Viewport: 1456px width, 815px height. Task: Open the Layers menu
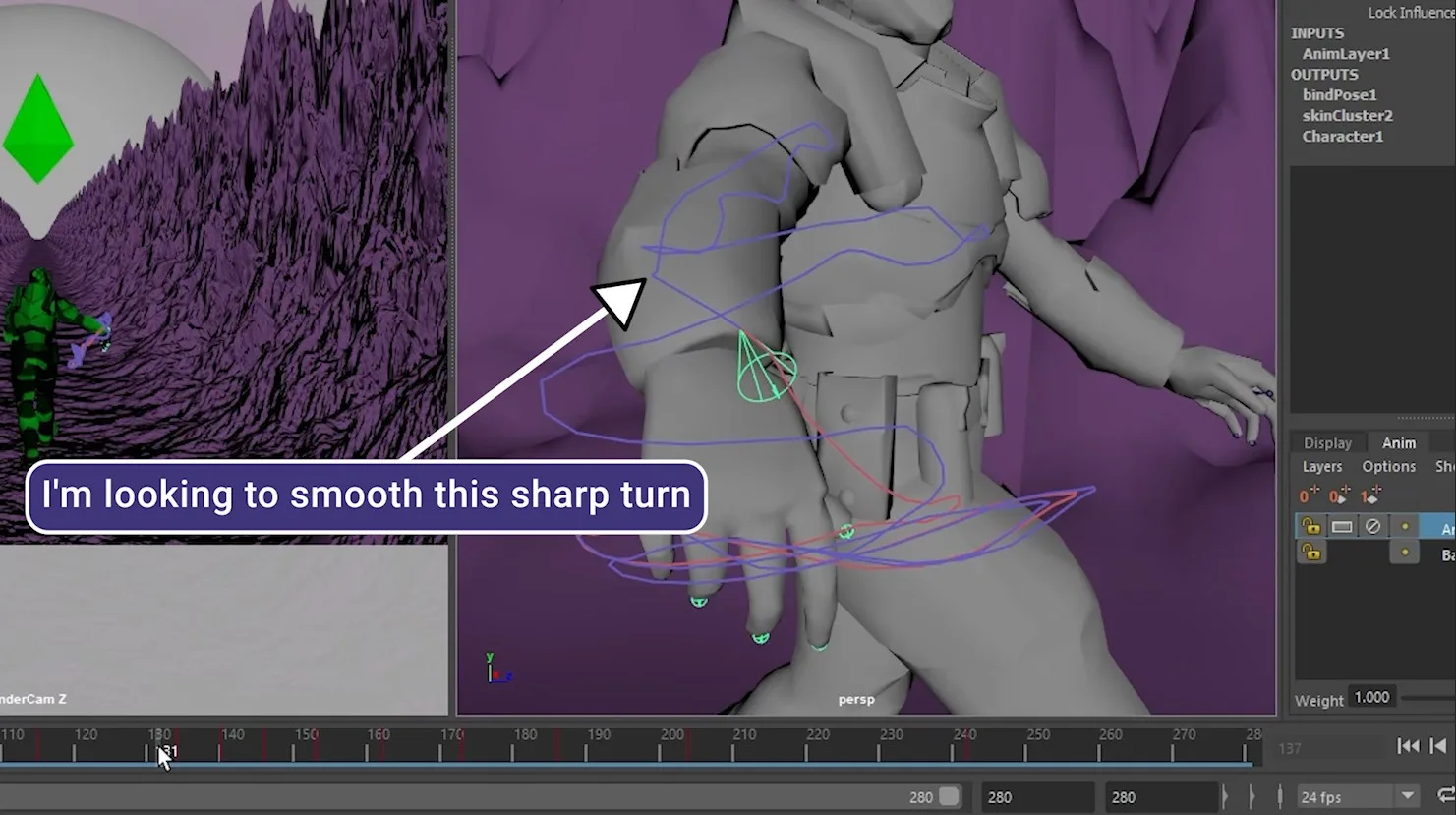[1322, 466]
